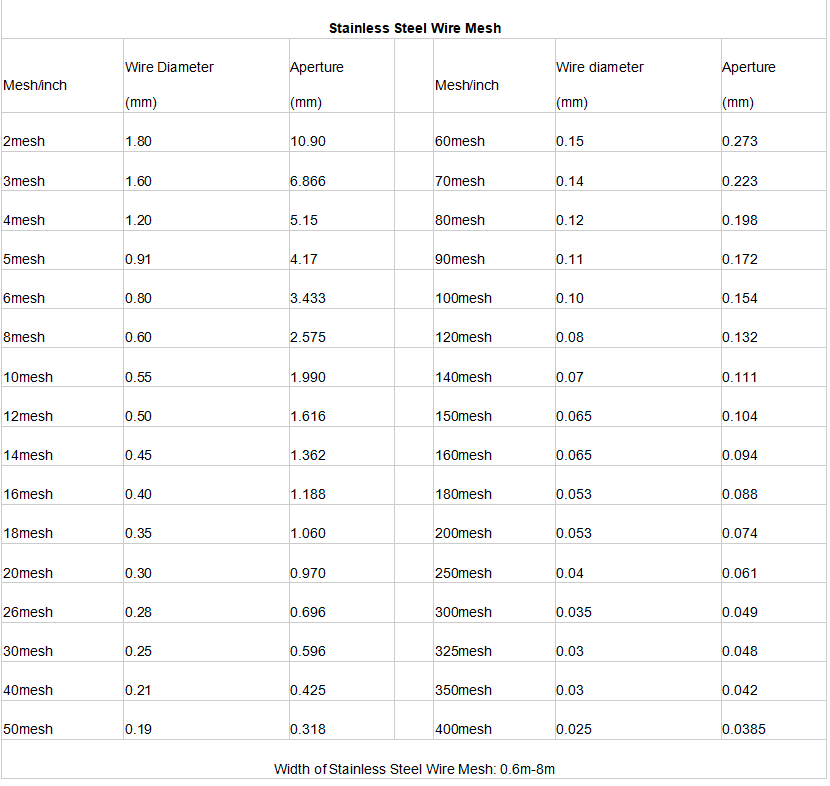Click the Stainless Steel Wire Mesh title

tap(415, 28)
